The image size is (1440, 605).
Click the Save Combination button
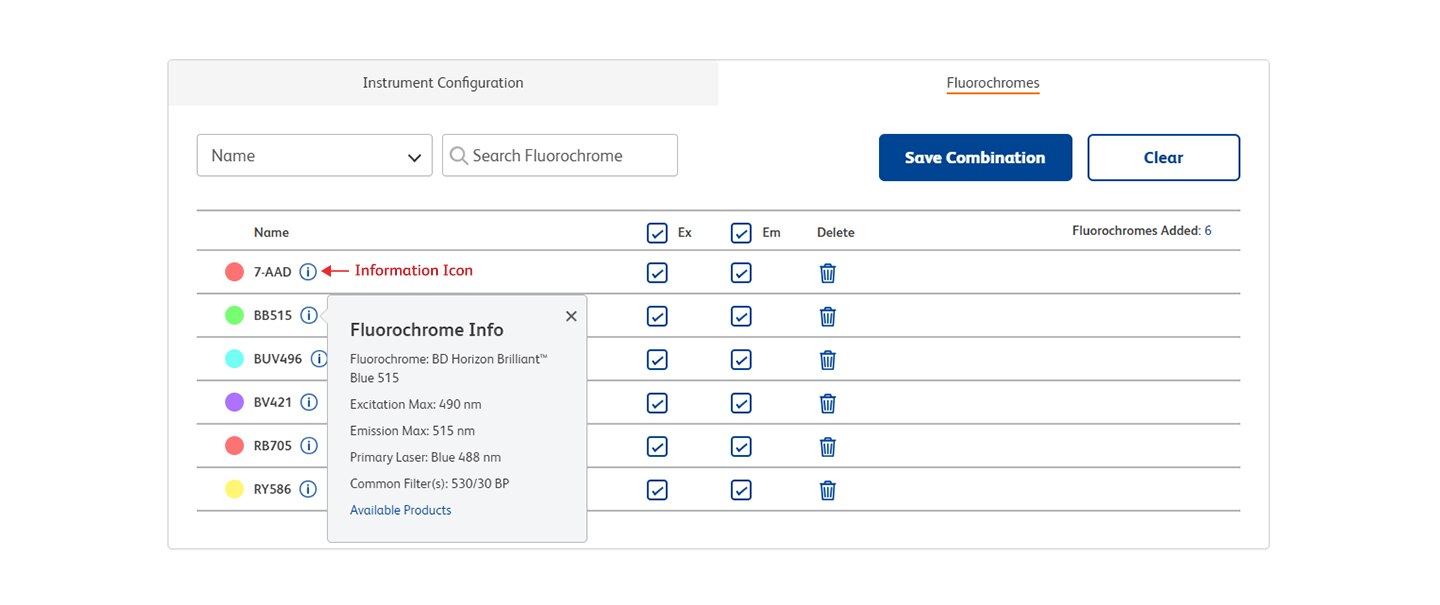pos(975,158)
